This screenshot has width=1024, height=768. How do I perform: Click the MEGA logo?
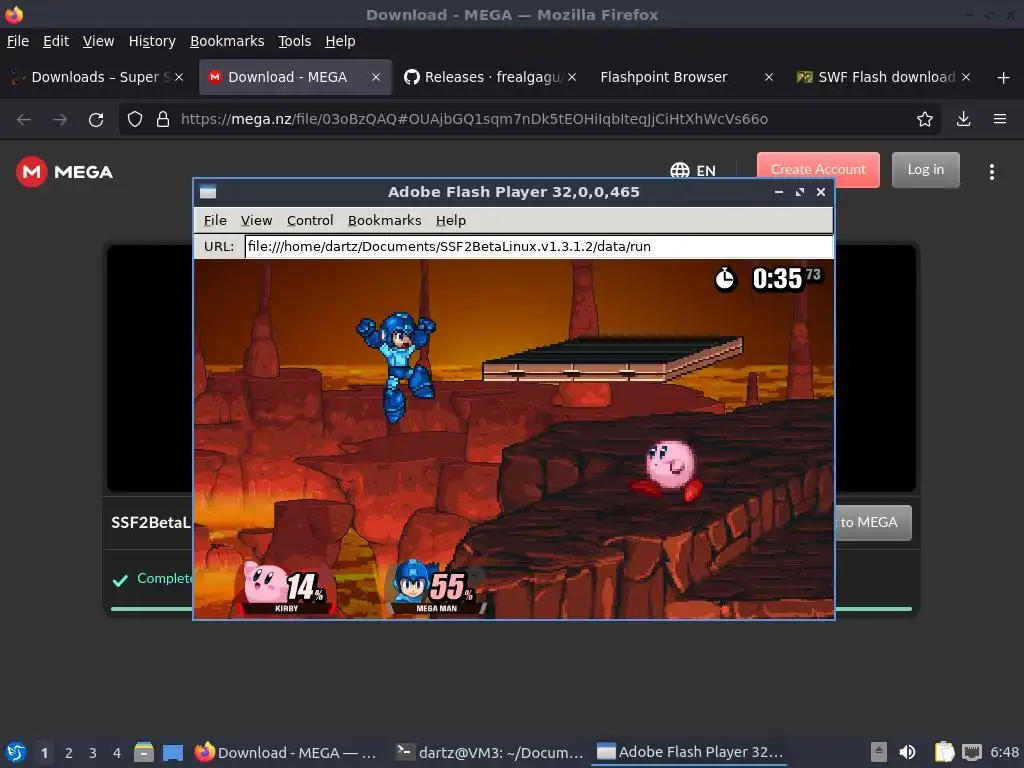[x=64, y=172]
